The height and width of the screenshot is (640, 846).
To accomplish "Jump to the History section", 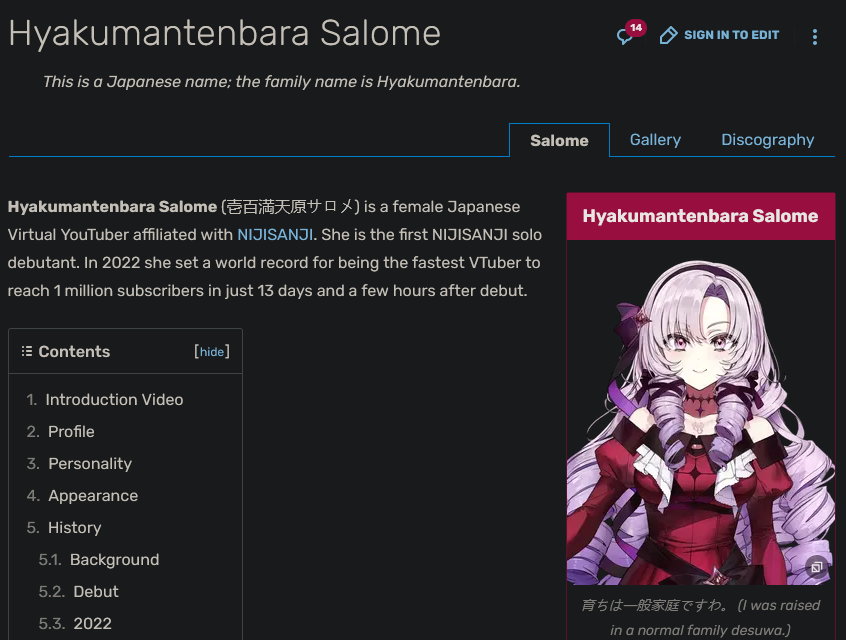I will [74, 527].
